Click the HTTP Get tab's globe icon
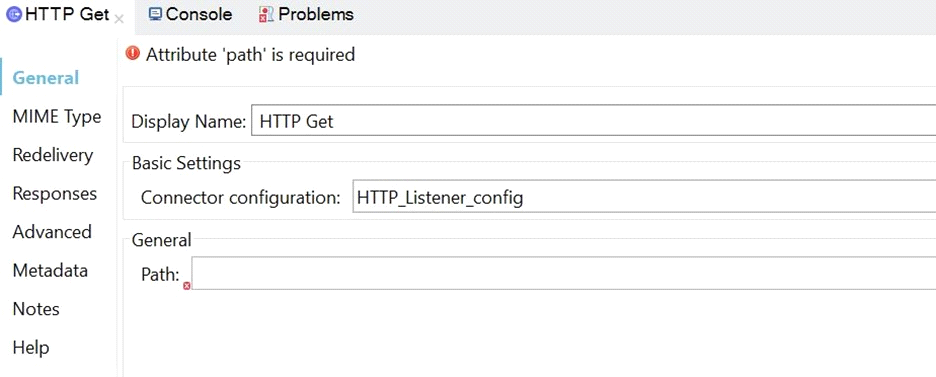Viewport: 936px width, 377px height. coord(14,14)
